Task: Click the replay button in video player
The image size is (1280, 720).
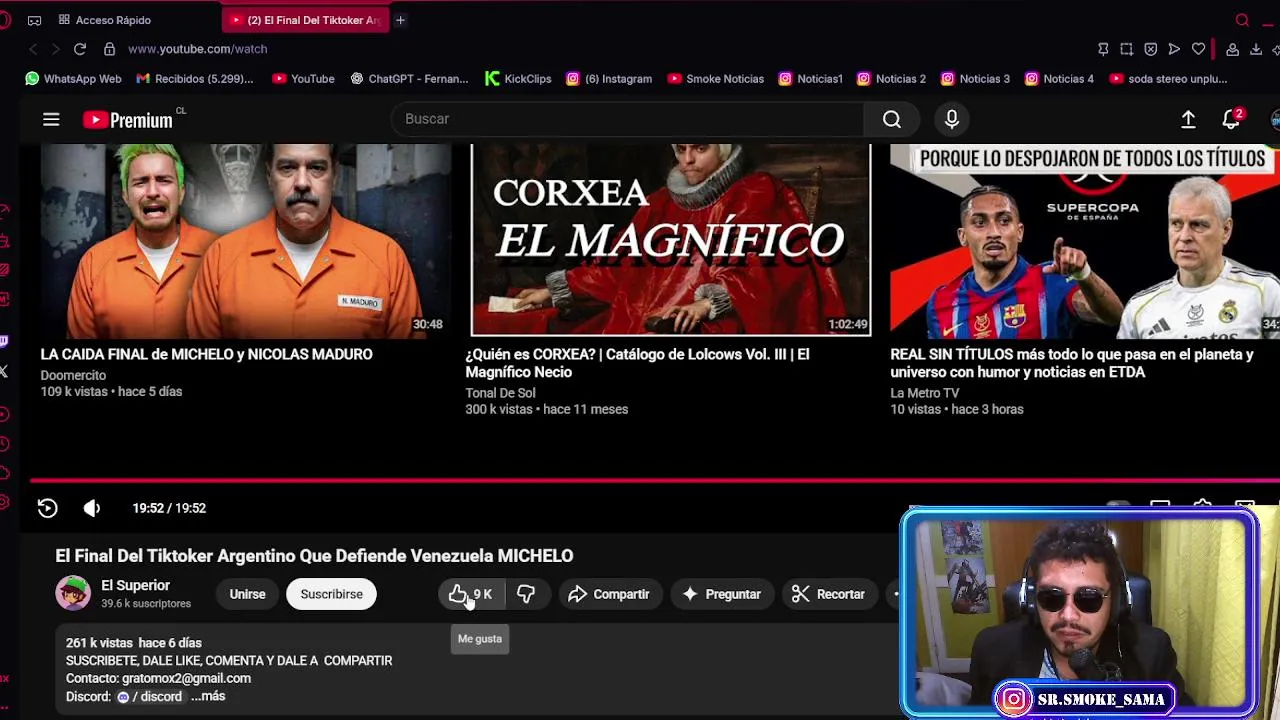Action: coord(47,508)
